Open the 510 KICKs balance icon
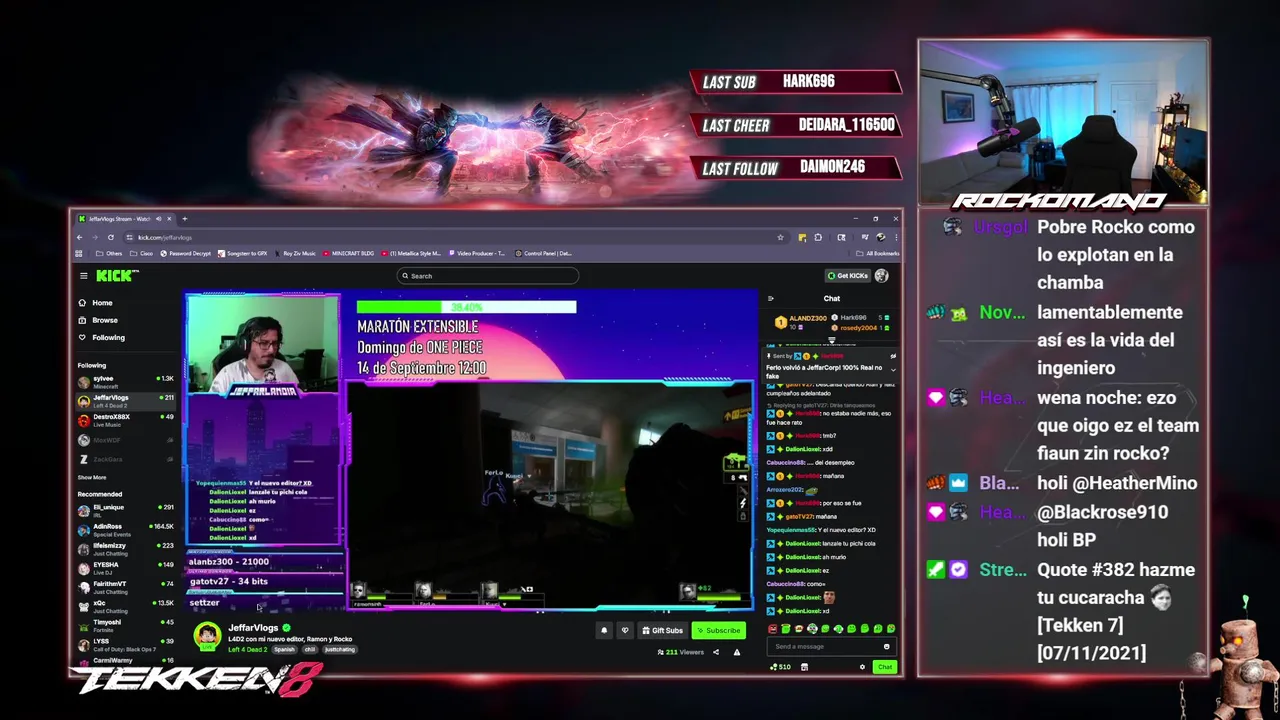The image size is (1280, 720). tap(779, 667)
